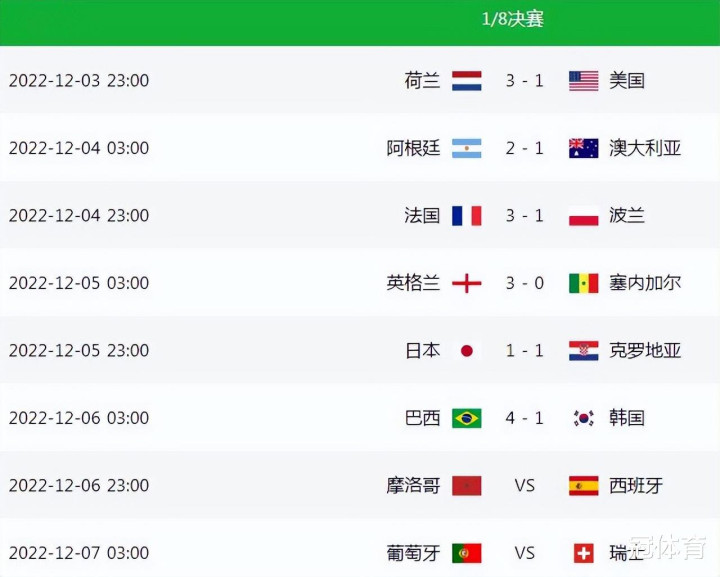Click the Spain flag icon
720x577 pixels.
[x=584, y=486]
